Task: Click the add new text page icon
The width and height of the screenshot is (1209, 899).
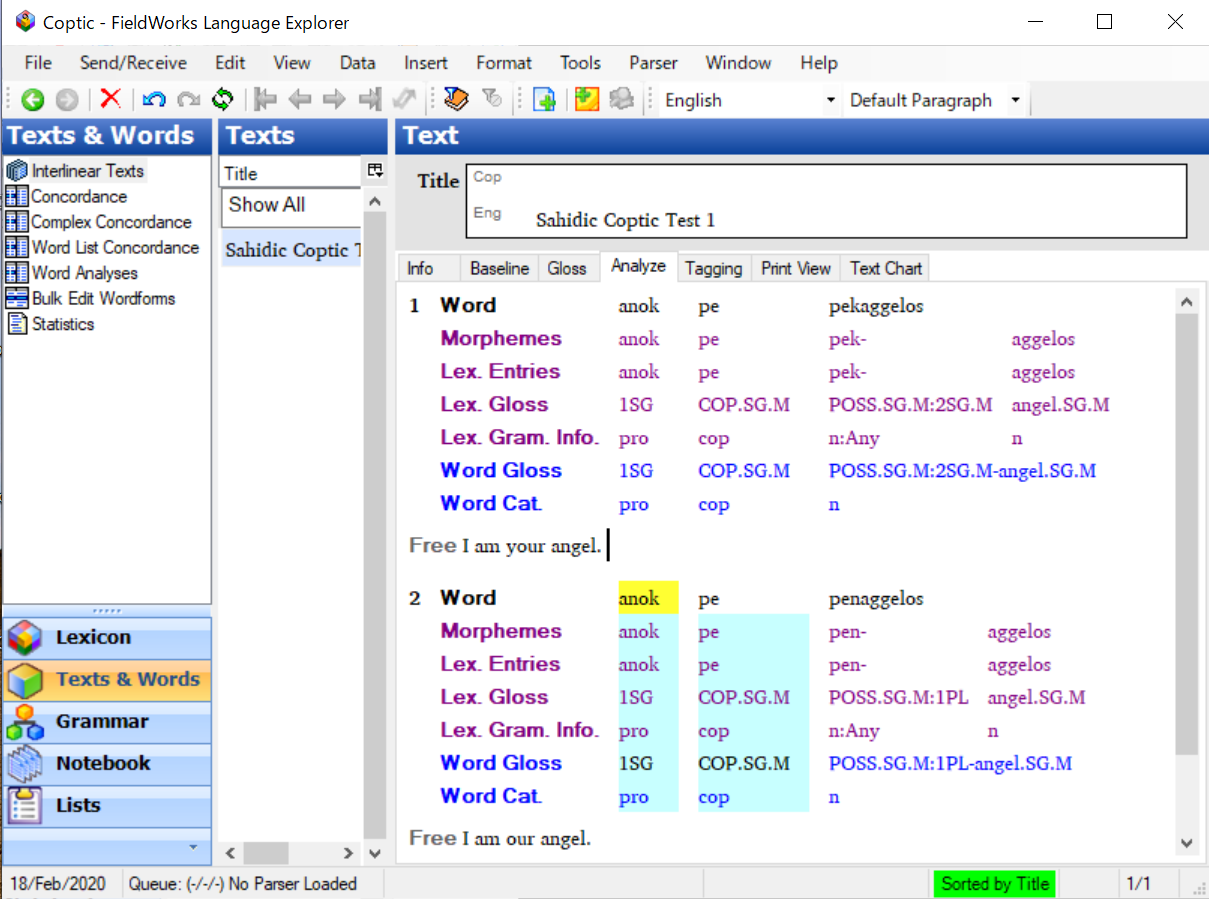Action: (544, 100)
